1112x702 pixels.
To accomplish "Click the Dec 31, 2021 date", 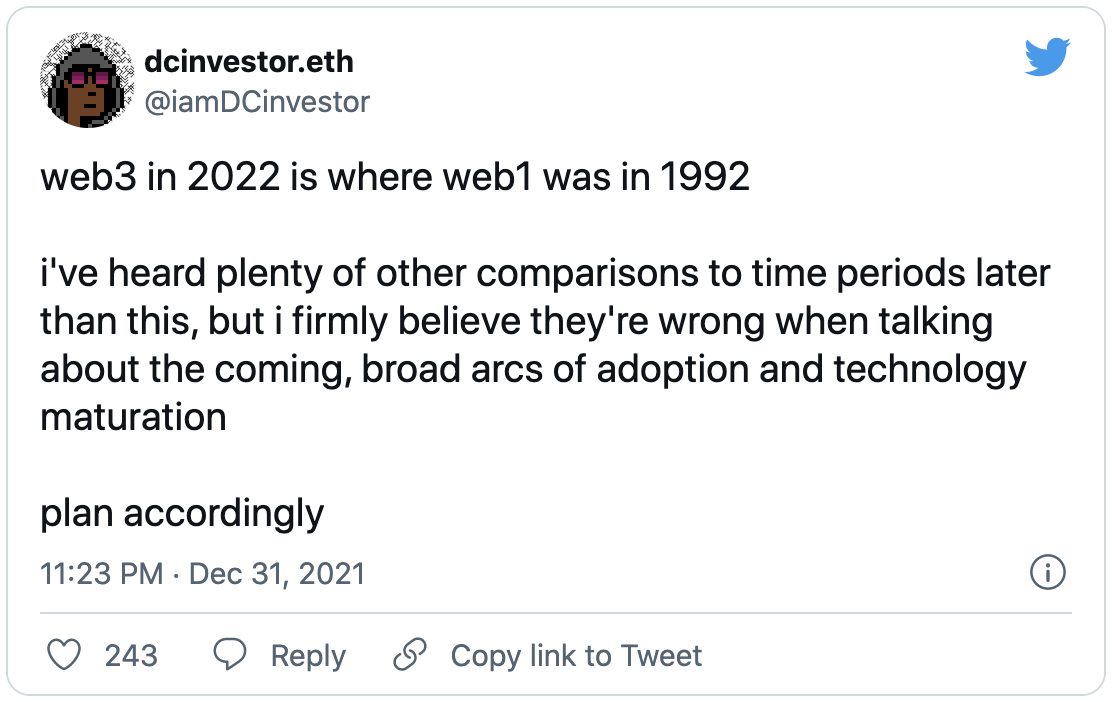I will pyautogui.click(x=277, y=574).
